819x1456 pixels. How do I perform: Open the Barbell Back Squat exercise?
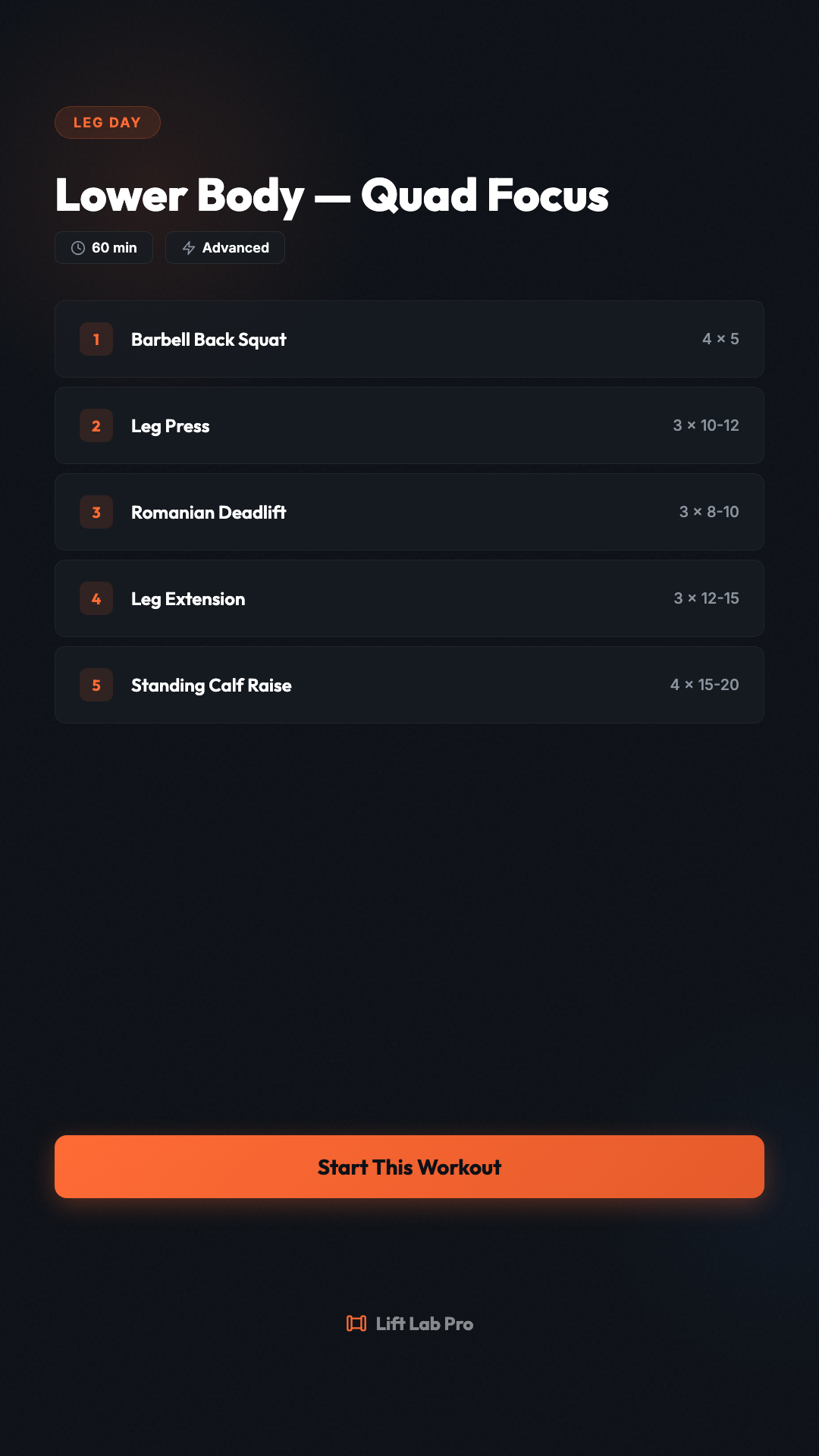coord(209,340)
